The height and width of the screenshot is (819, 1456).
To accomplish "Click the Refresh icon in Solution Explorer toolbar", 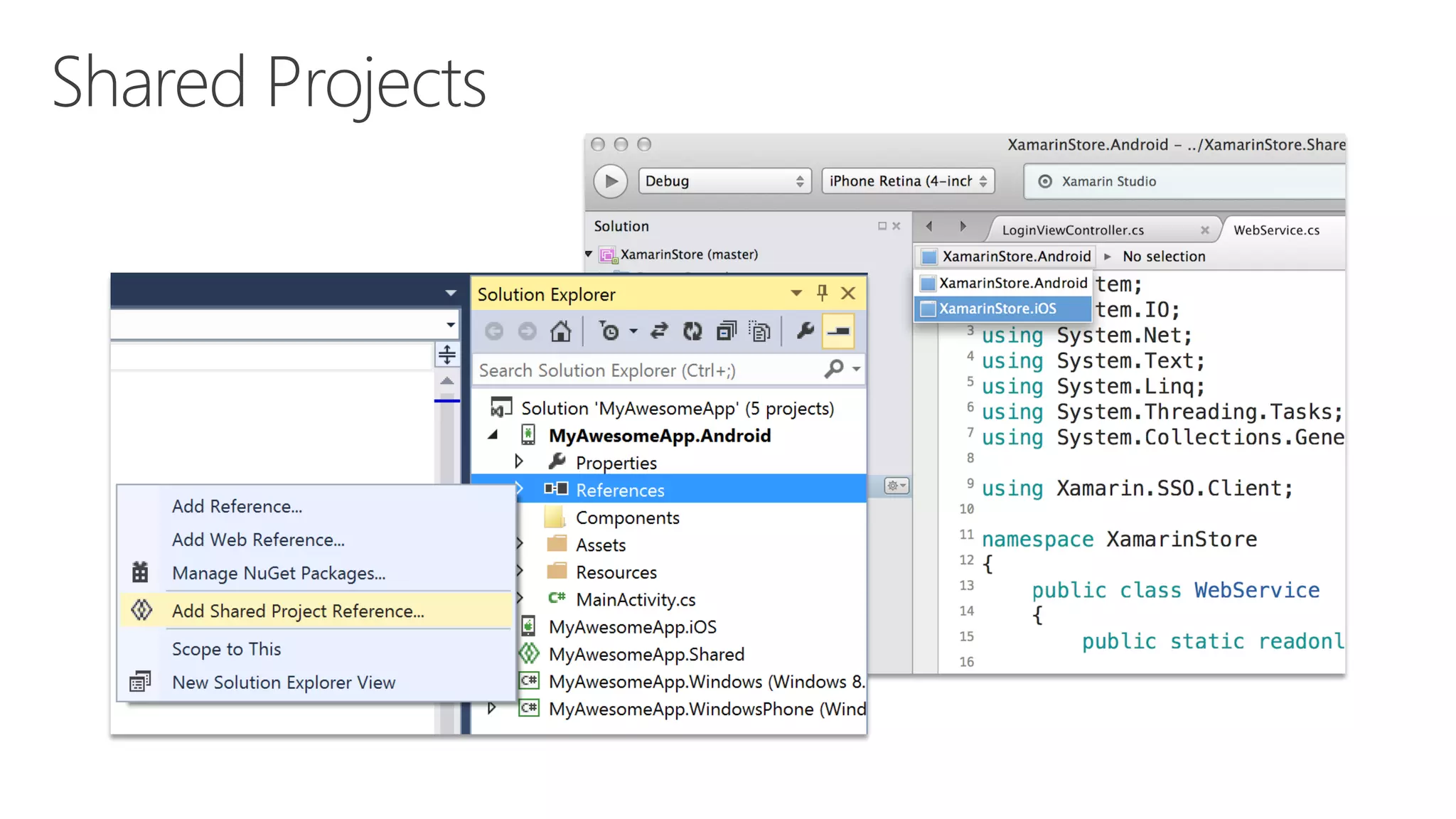I will pyautogui.click(x=692, y=331).
